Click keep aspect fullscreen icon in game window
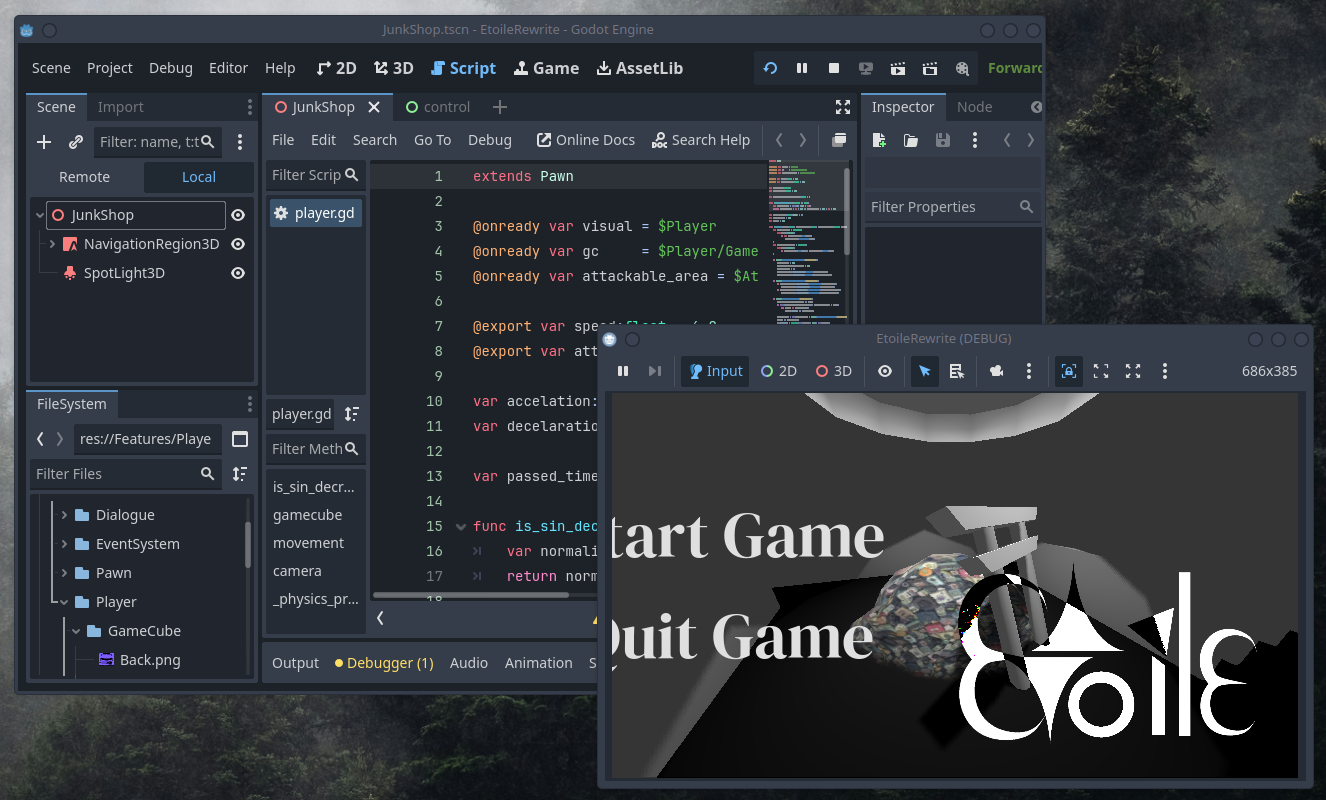The height and width of the screenshot is (800, 1326). click(1101, 371)
